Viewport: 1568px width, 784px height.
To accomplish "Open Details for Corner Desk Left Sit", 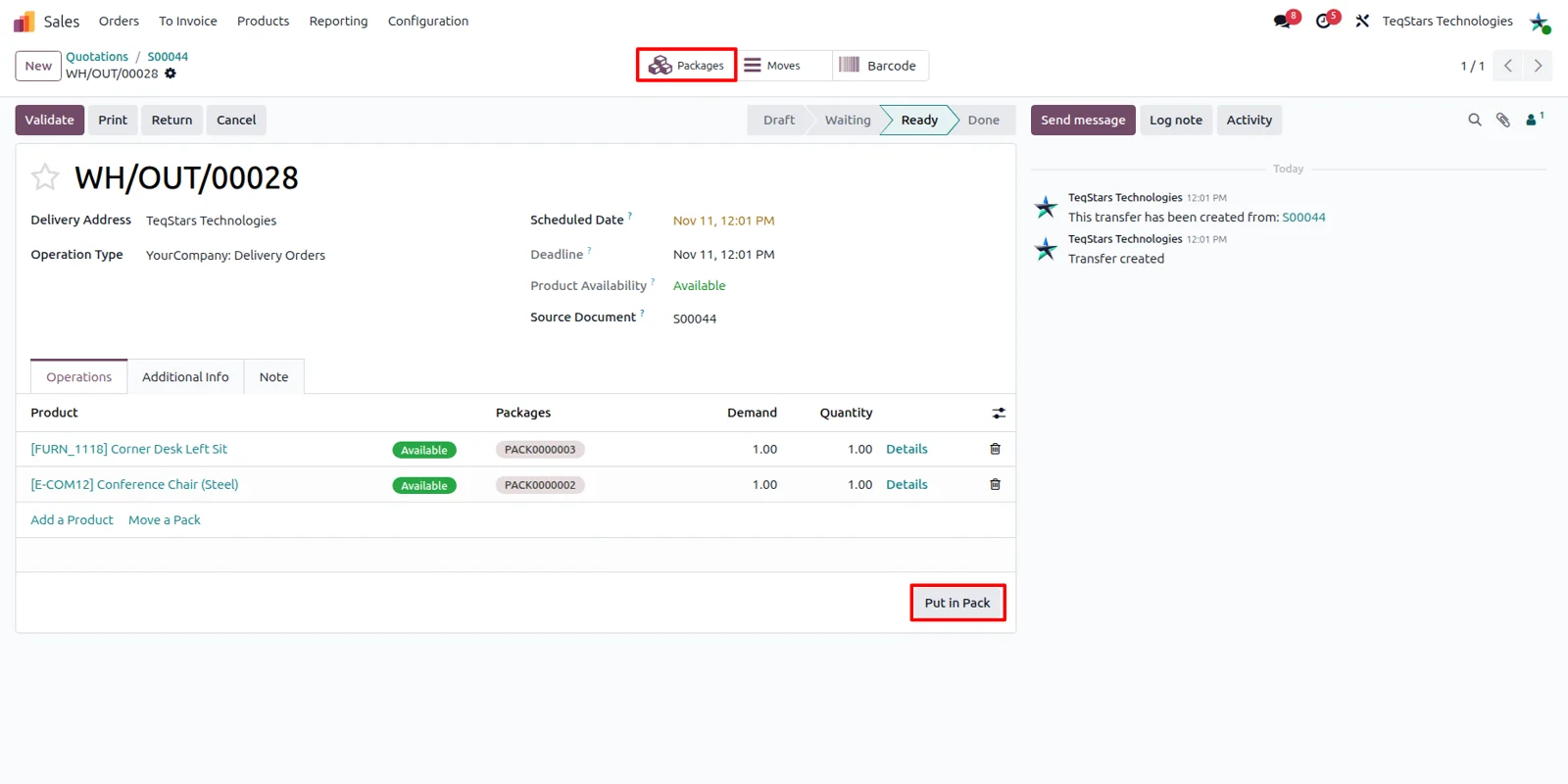I will click(x=906, y=449).
